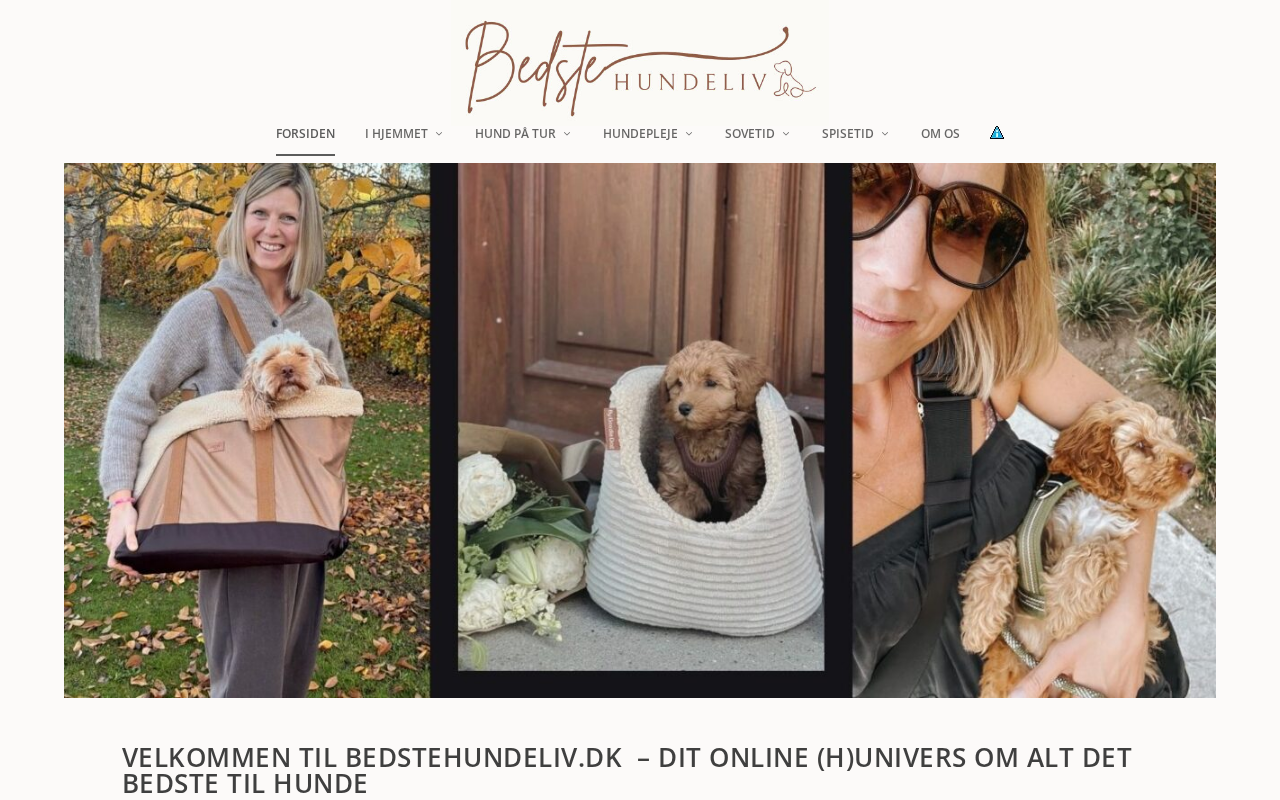
Task: Click the dog illustration in the site logo
Action: coord(794,79)
